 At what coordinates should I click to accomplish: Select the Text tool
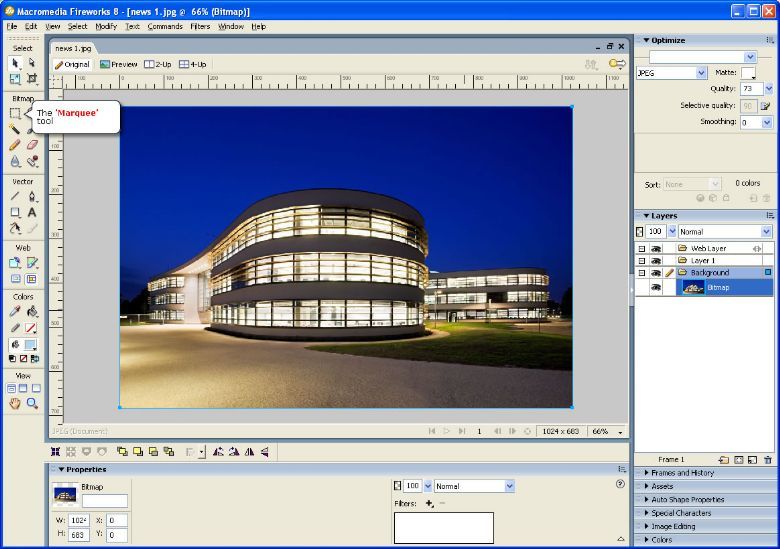click(32, 212)
